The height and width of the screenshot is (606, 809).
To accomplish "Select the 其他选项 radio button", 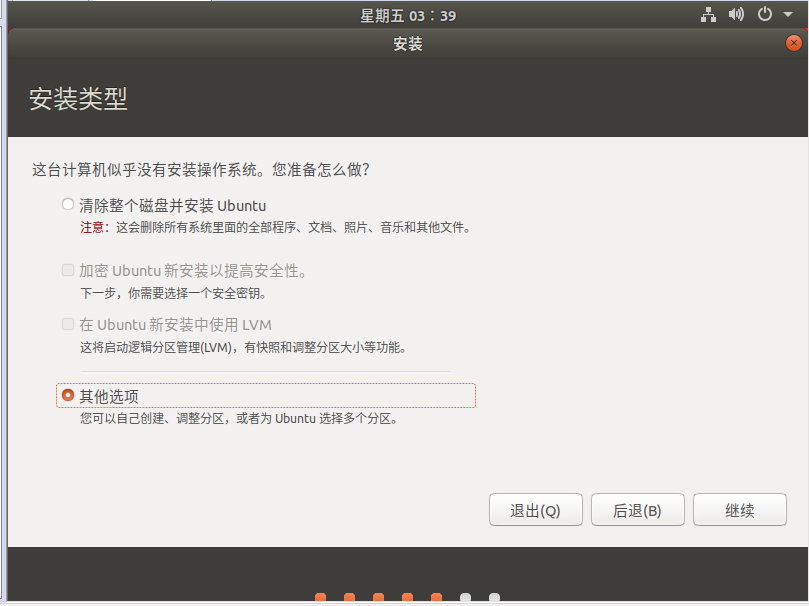I will tap(68, 395).
